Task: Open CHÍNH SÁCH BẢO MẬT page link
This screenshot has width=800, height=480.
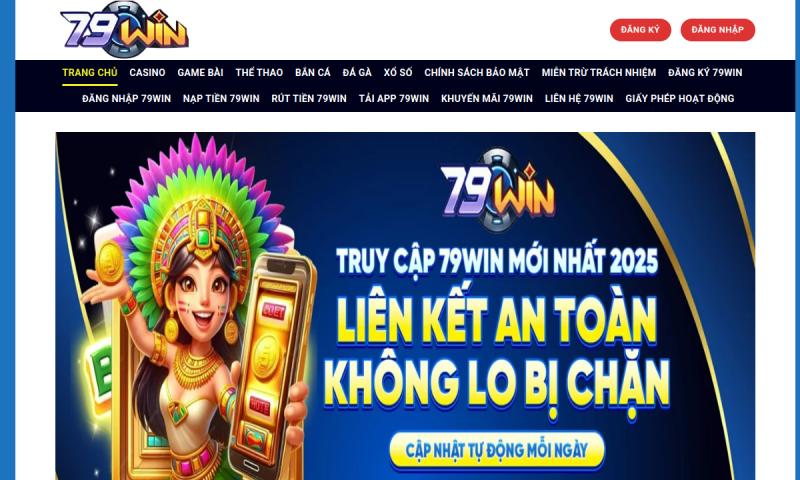Action: point(477,72)
